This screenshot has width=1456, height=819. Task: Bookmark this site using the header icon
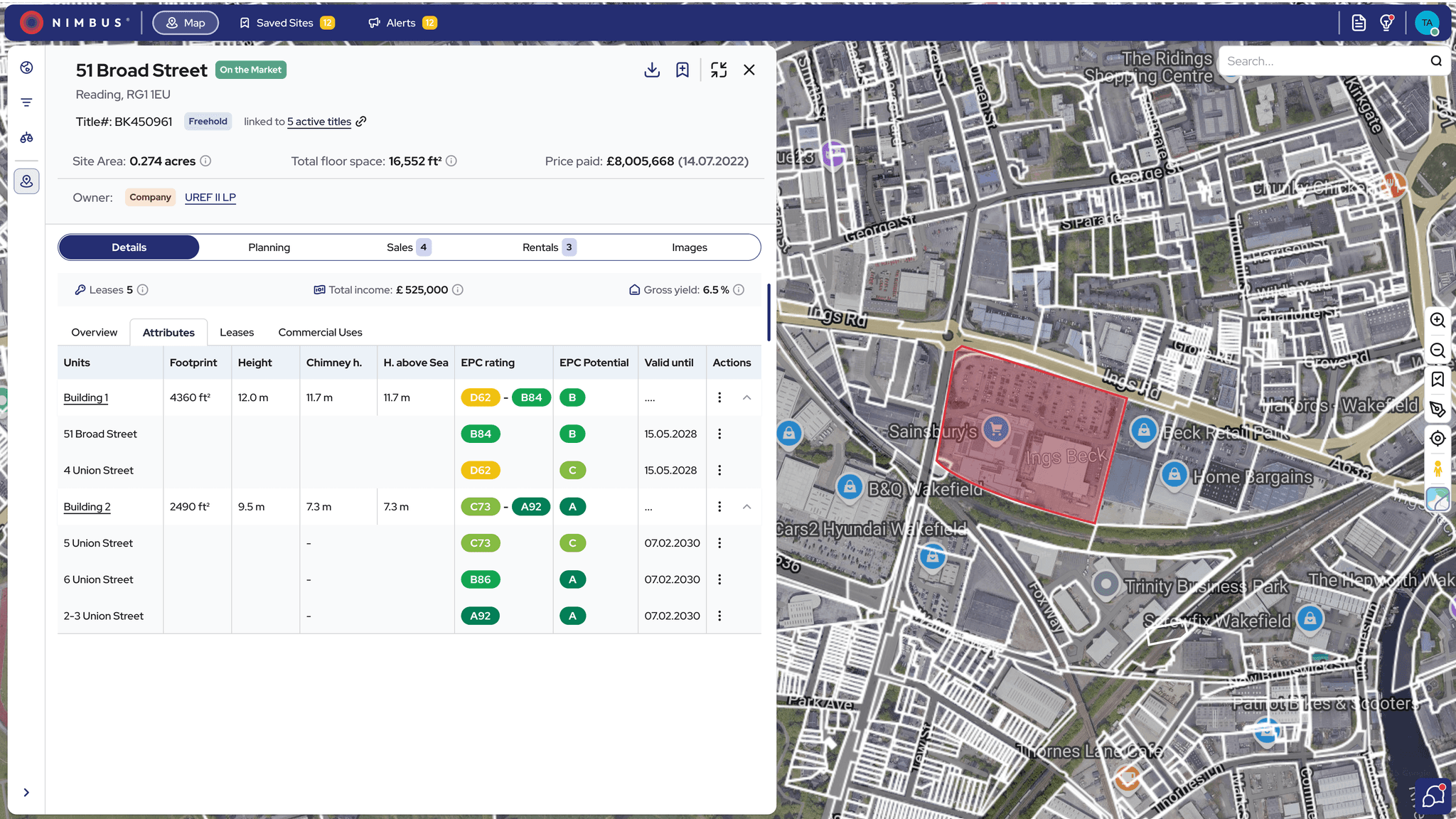pos(682,70)
